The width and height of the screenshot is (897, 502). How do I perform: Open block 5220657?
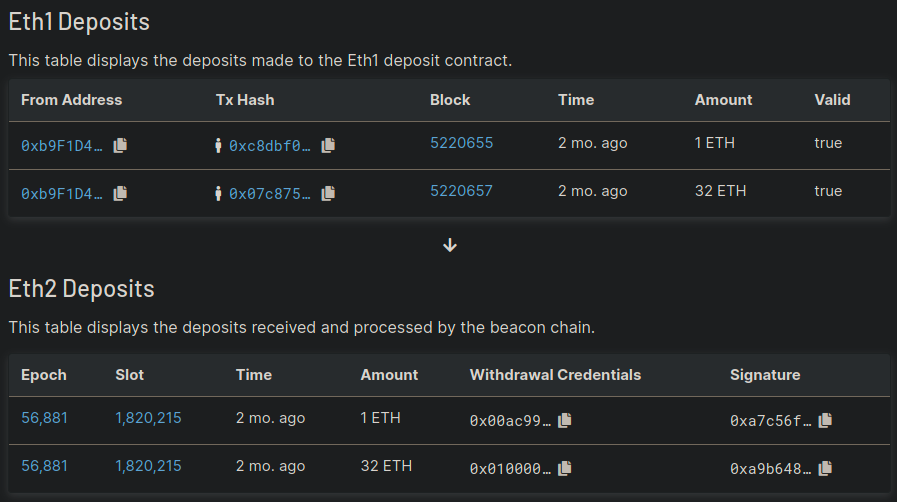click(x=461, y=191)
